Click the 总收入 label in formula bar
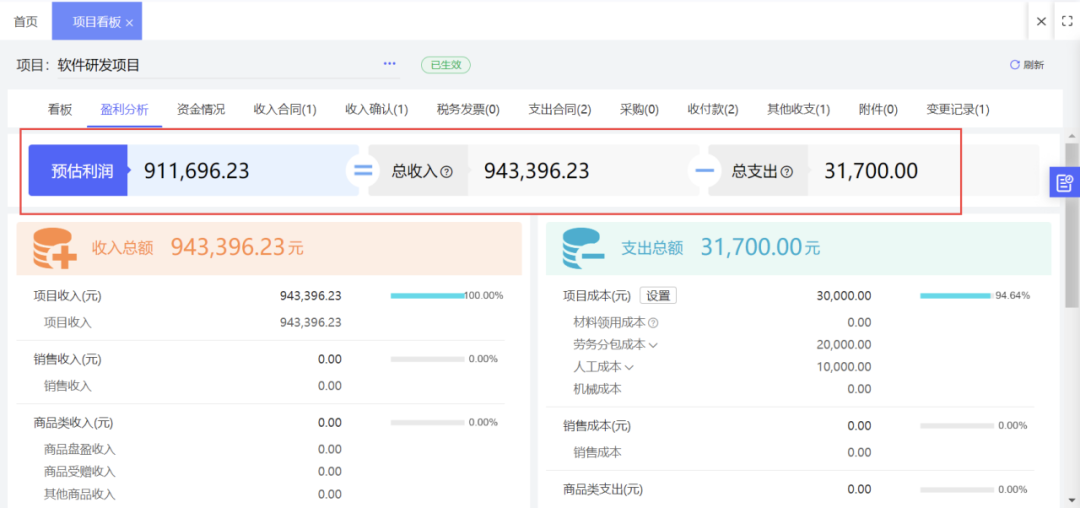Screen dimensions: 1080x508 tap(415, 171)
